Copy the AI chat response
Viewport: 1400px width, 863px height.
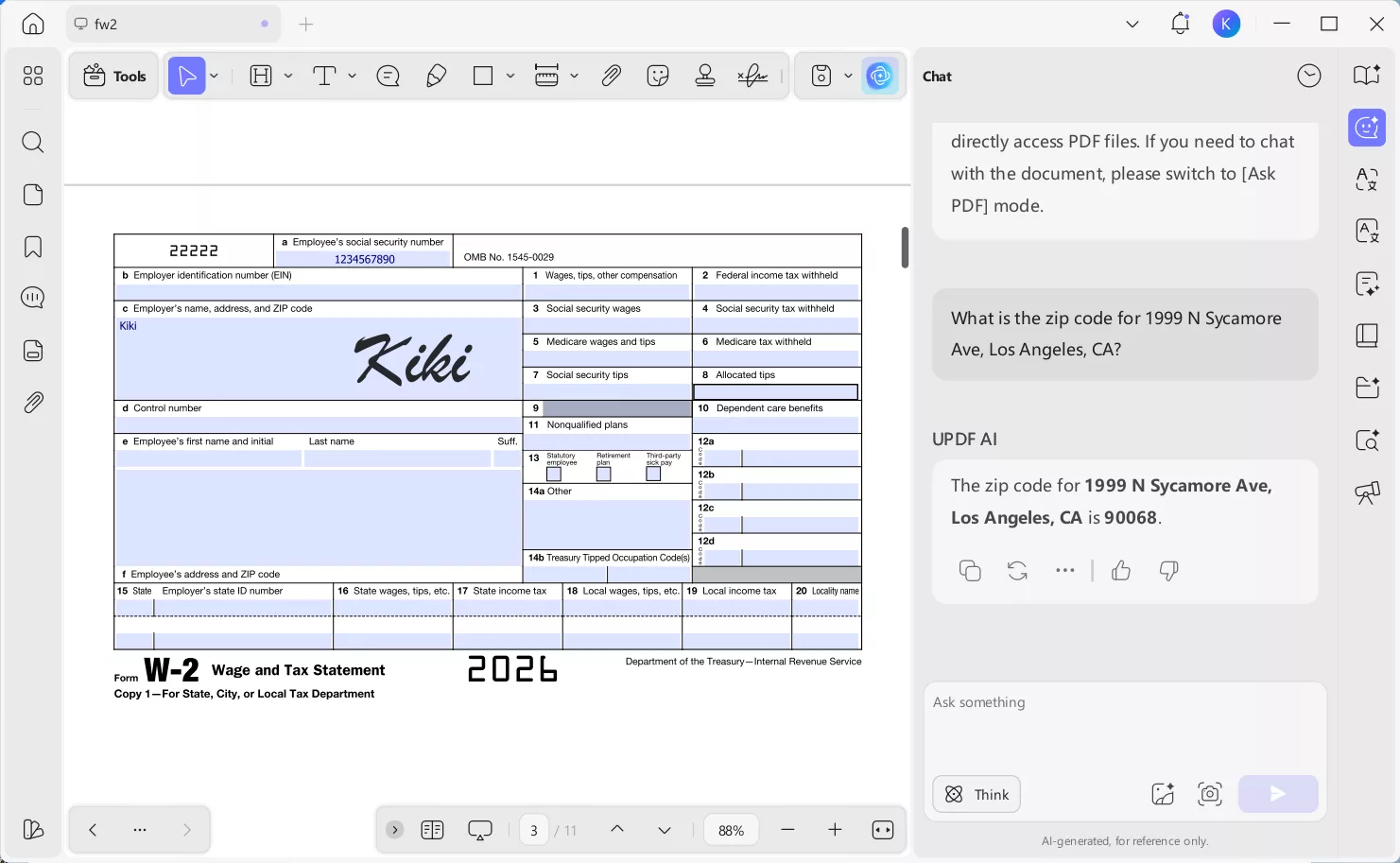pos(970,570)
